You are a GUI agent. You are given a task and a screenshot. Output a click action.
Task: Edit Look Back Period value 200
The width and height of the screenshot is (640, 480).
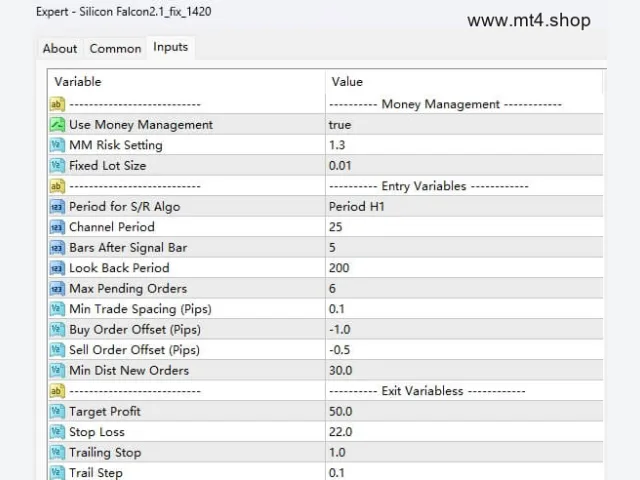339,268
